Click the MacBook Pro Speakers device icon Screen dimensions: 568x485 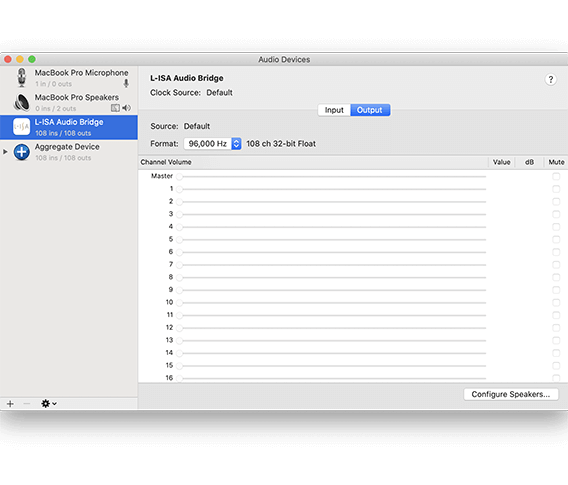[x=22, y=102]
